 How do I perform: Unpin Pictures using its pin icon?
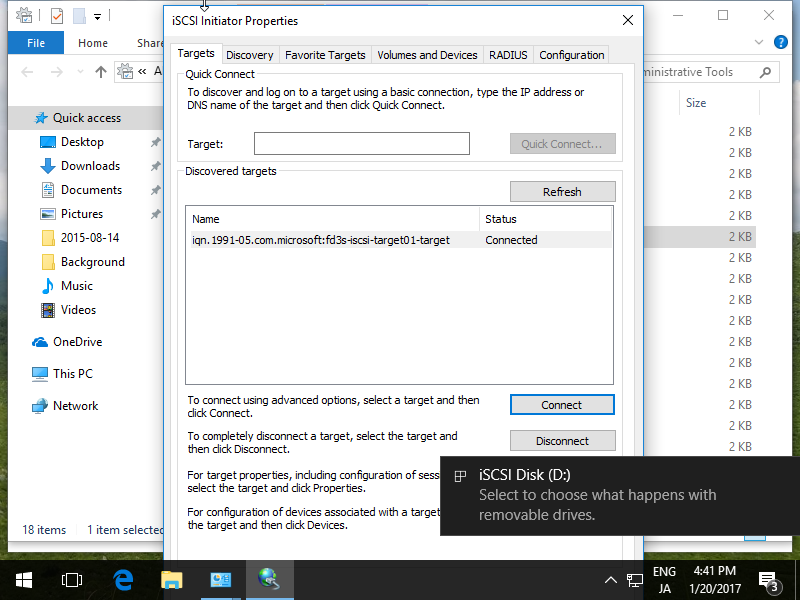(x=155, y=214)
